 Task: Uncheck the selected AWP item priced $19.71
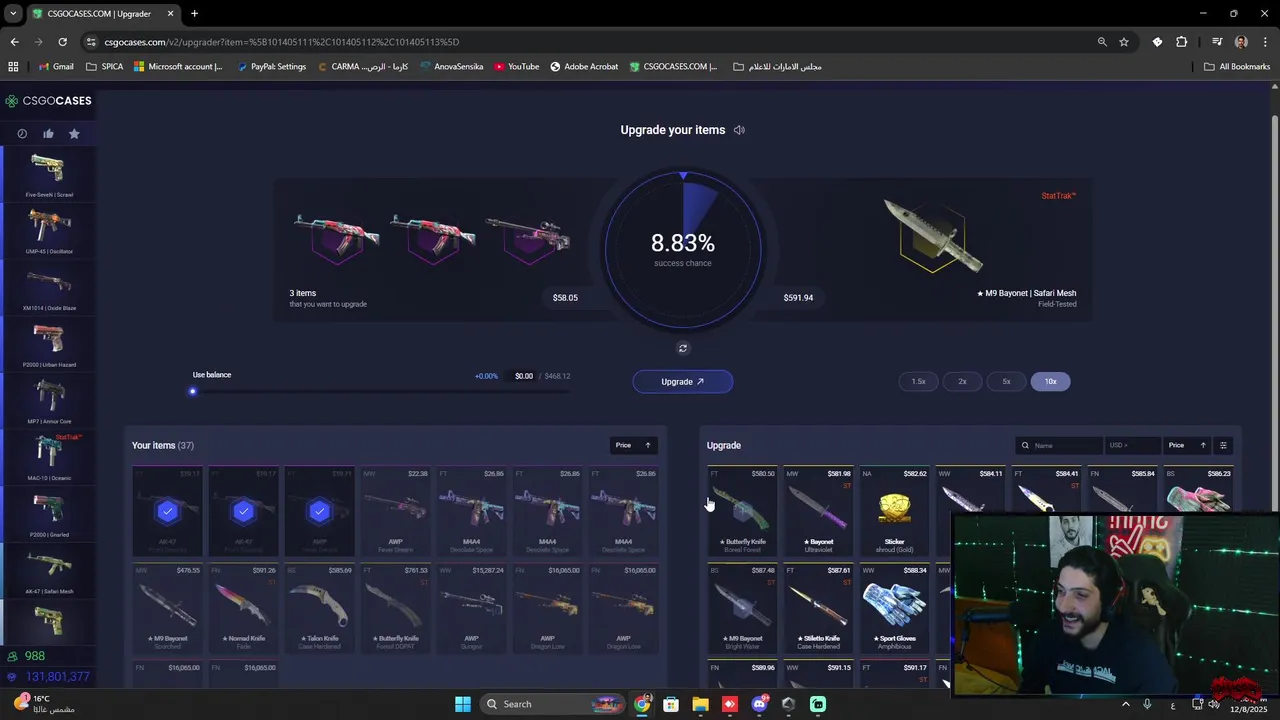(319, 512)
